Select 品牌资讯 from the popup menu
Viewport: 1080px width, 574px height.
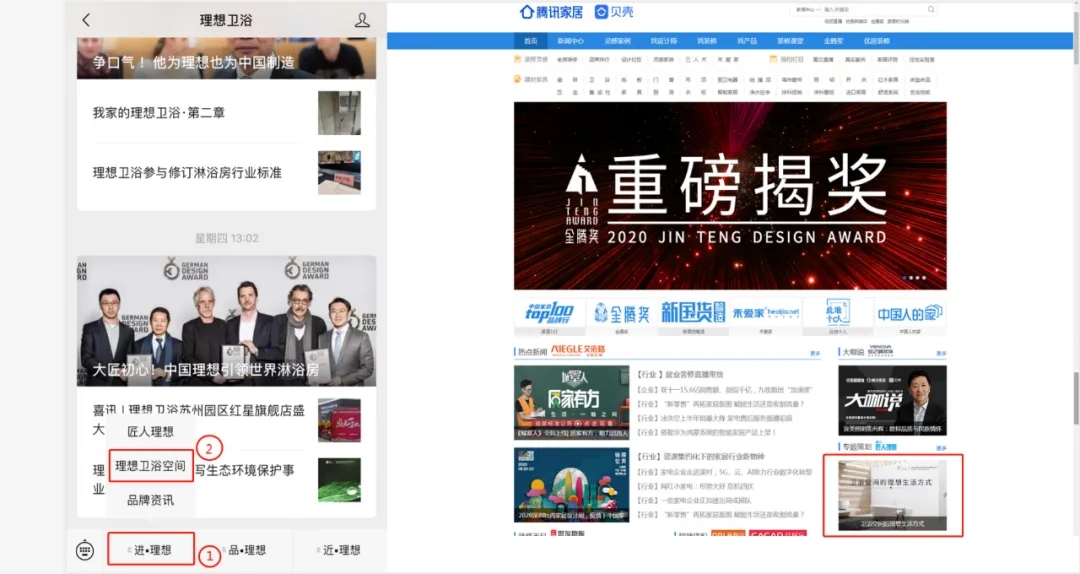tap(150, 500)
